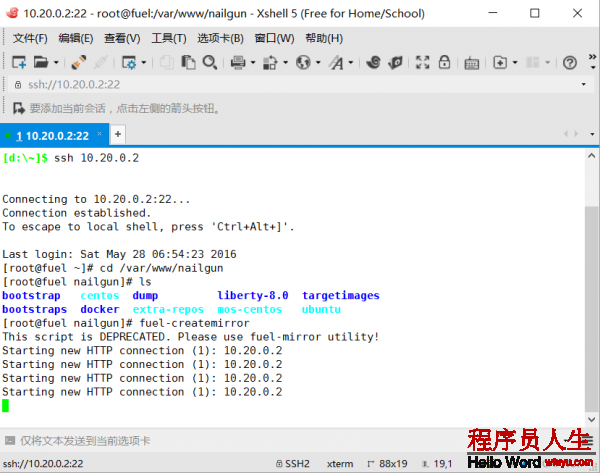This screenshot has width=600, height=473.
Task: Click the liberty-8.0 directory name in terminal
Action: click(x=253, y=295)
